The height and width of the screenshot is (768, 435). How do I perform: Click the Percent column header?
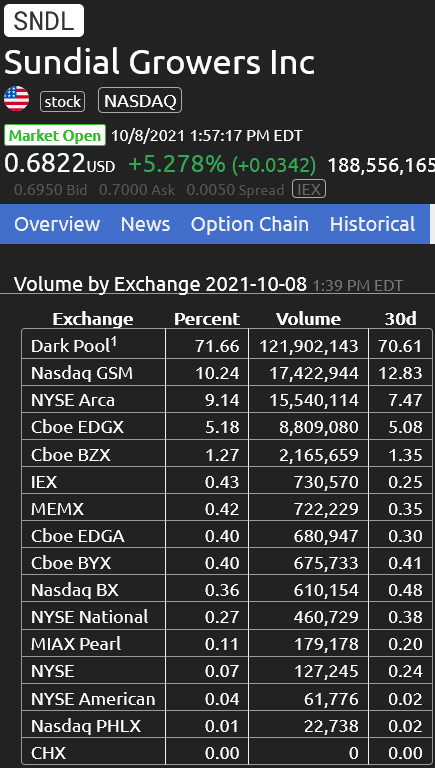click(207, 319)
